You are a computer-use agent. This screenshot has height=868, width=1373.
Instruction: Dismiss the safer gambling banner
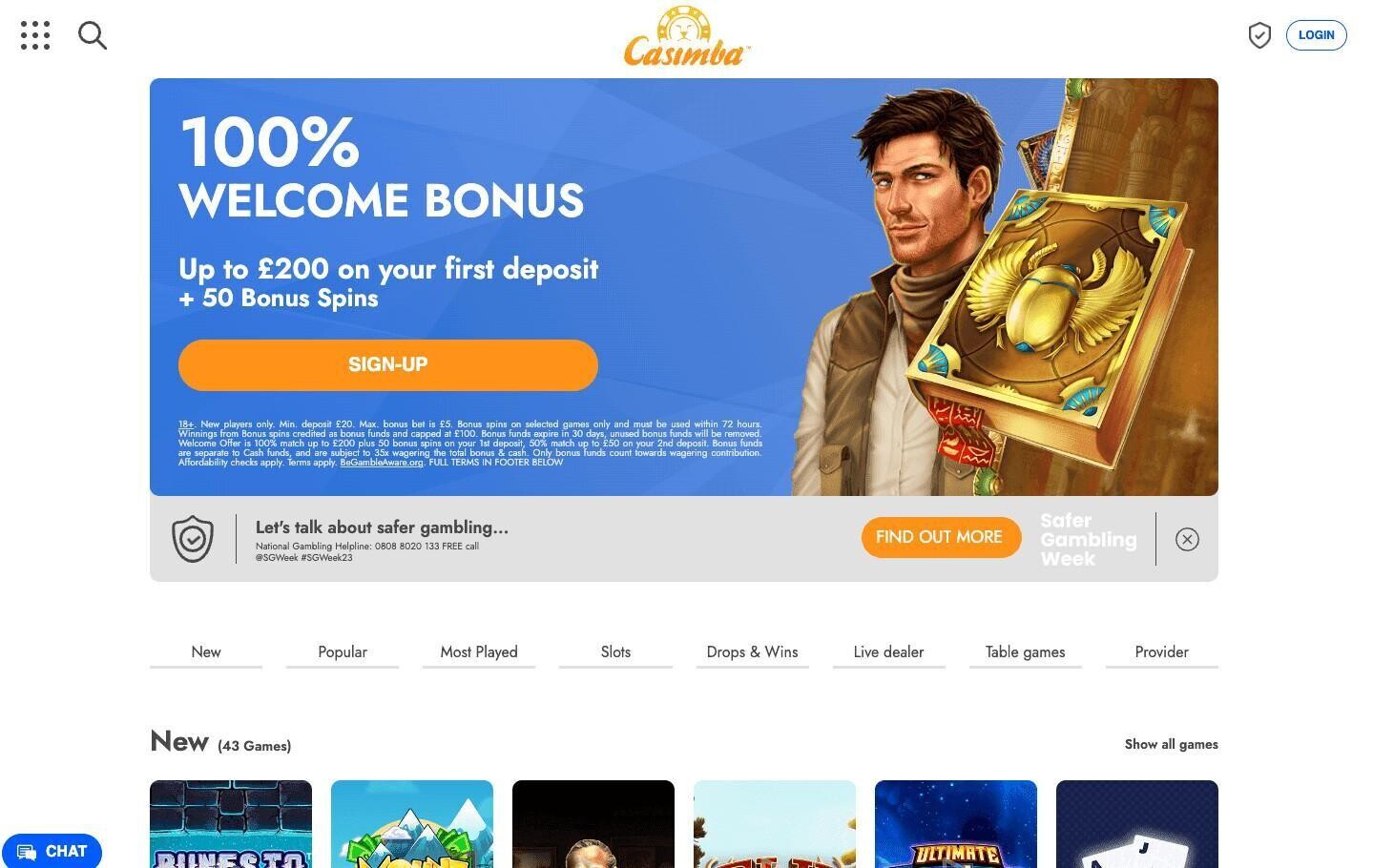(x=1187, y=539)
